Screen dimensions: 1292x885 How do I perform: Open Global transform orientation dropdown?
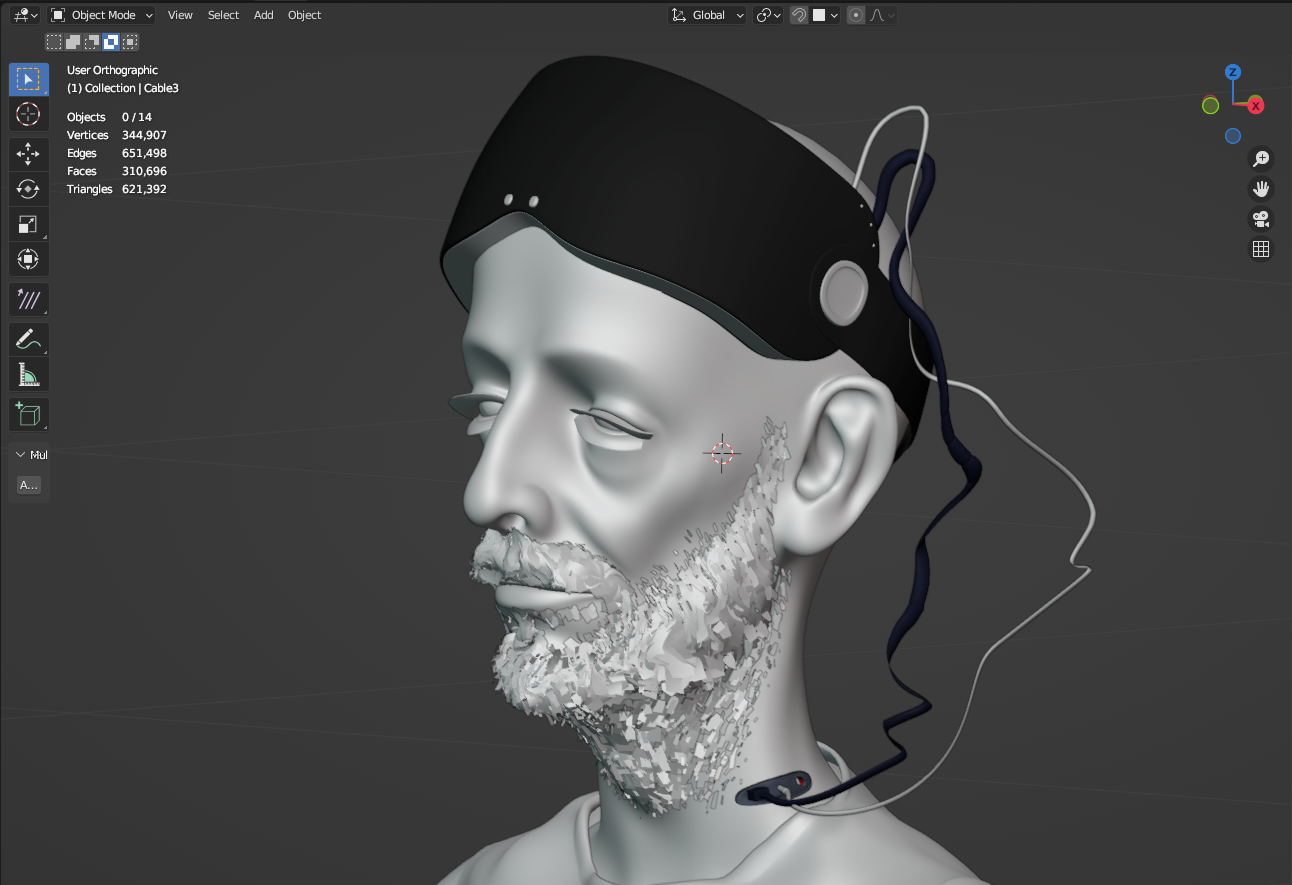pos(708,15)
